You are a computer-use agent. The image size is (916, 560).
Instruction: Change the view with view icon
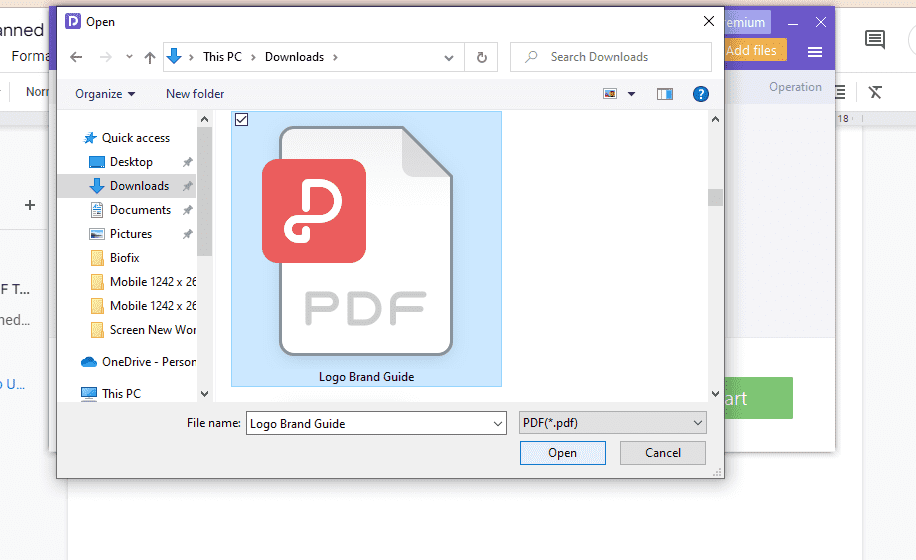click(610, 94)
